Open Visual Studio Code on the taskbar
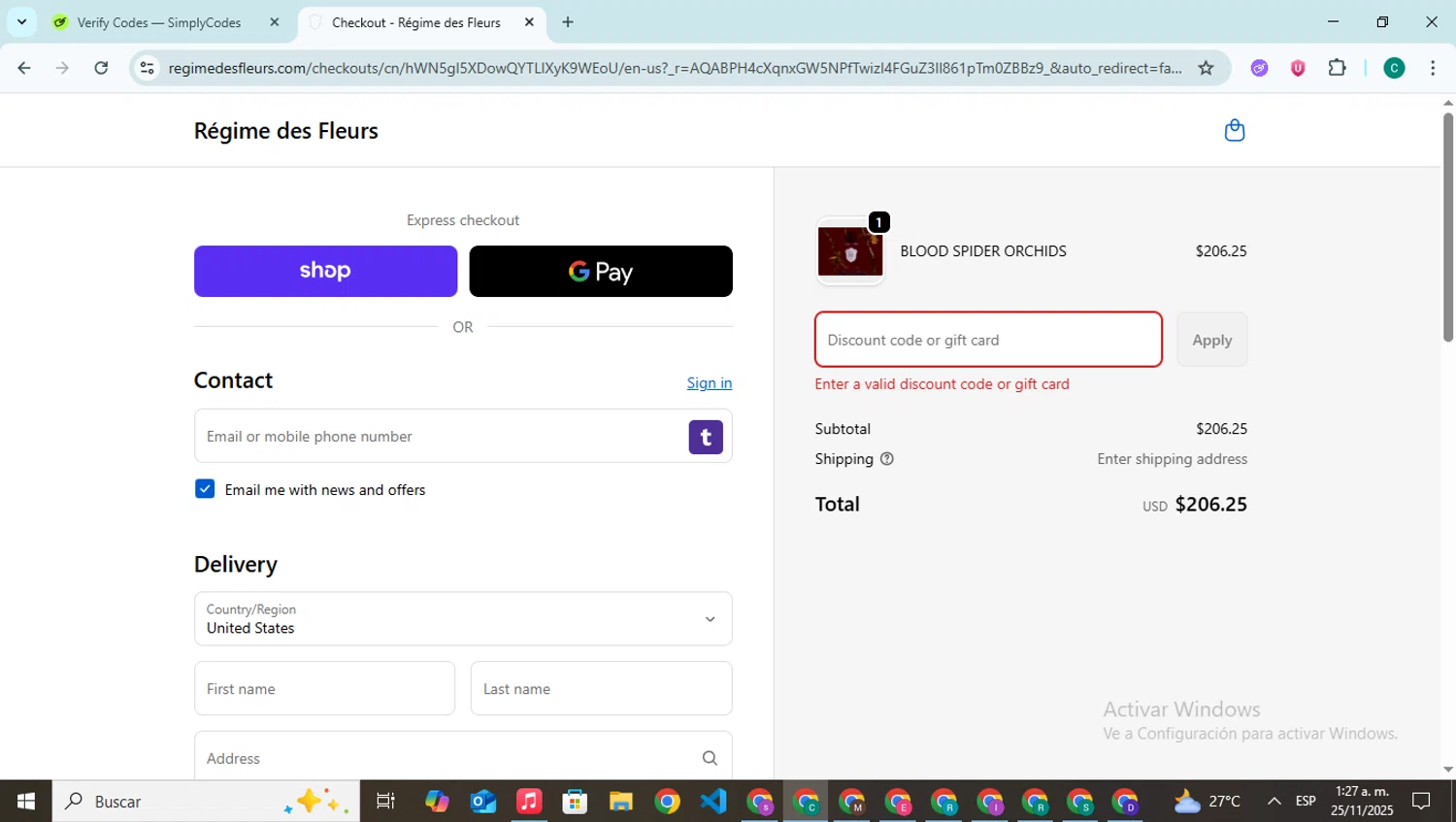 (713, 802)
